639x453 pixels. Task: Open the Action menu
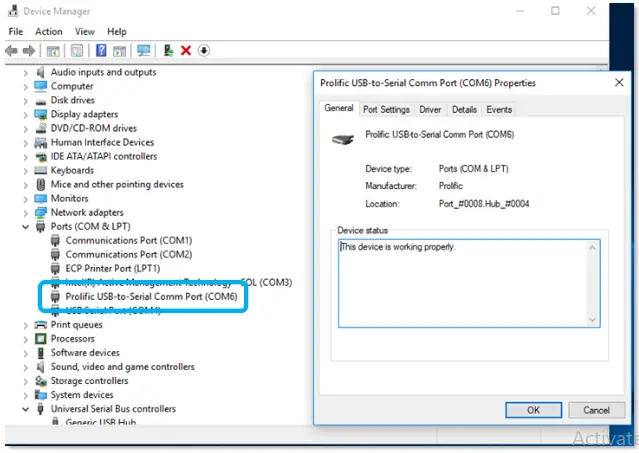(x=48, y=31)
